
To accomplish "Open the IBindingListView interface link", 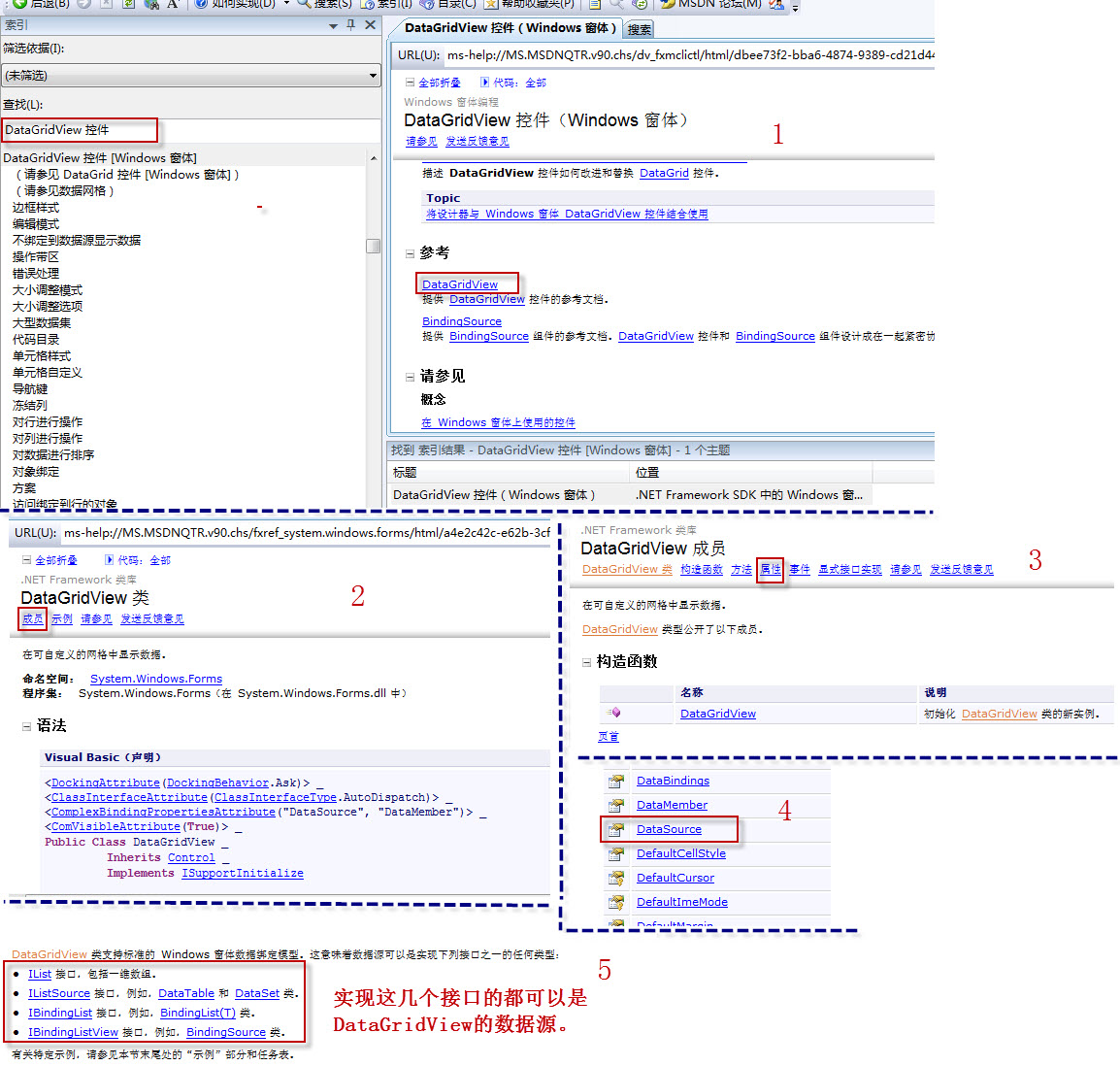I will click(x=73, y=1032).
